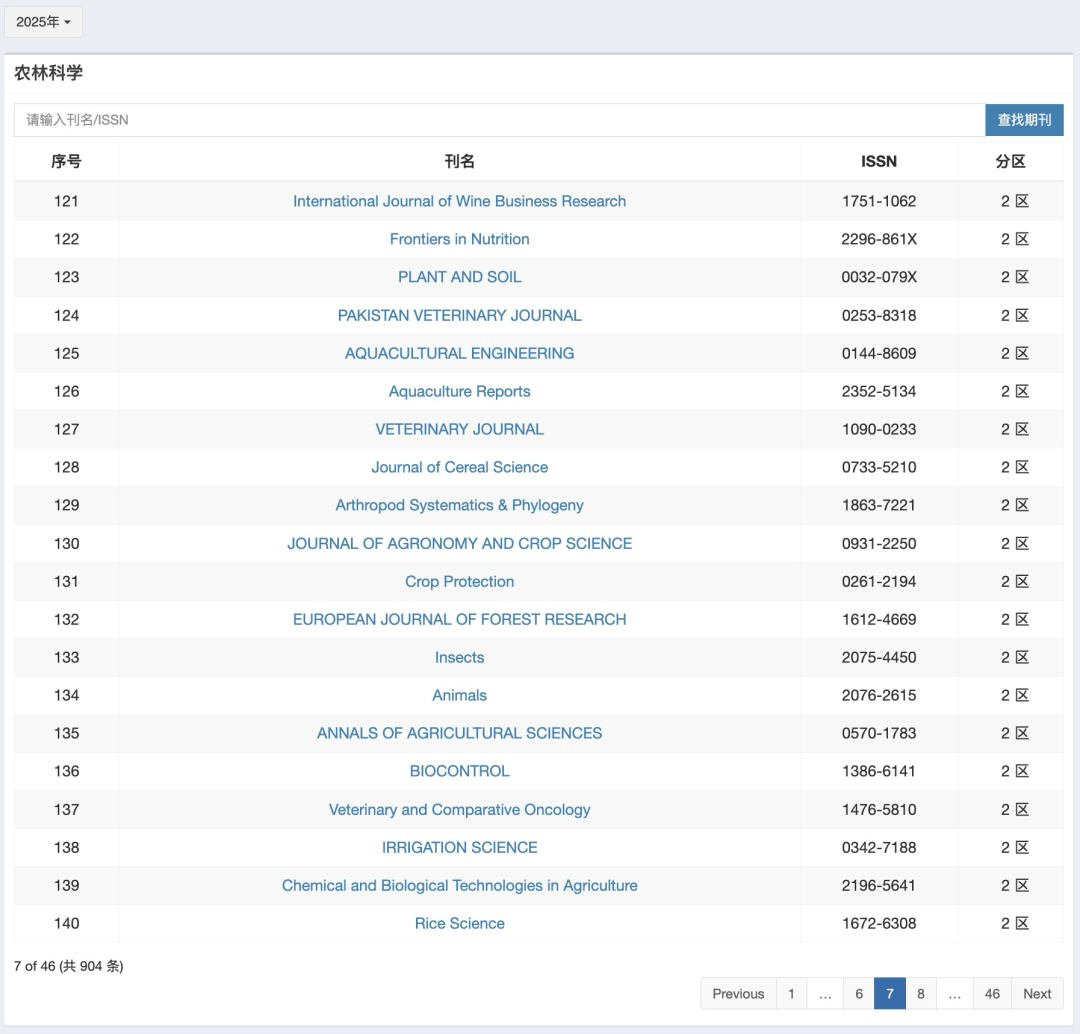This screenshot has width=1080, height=1034.
Task: Open the BIOCONTROL journal link
Action: [x=459, y=771]
